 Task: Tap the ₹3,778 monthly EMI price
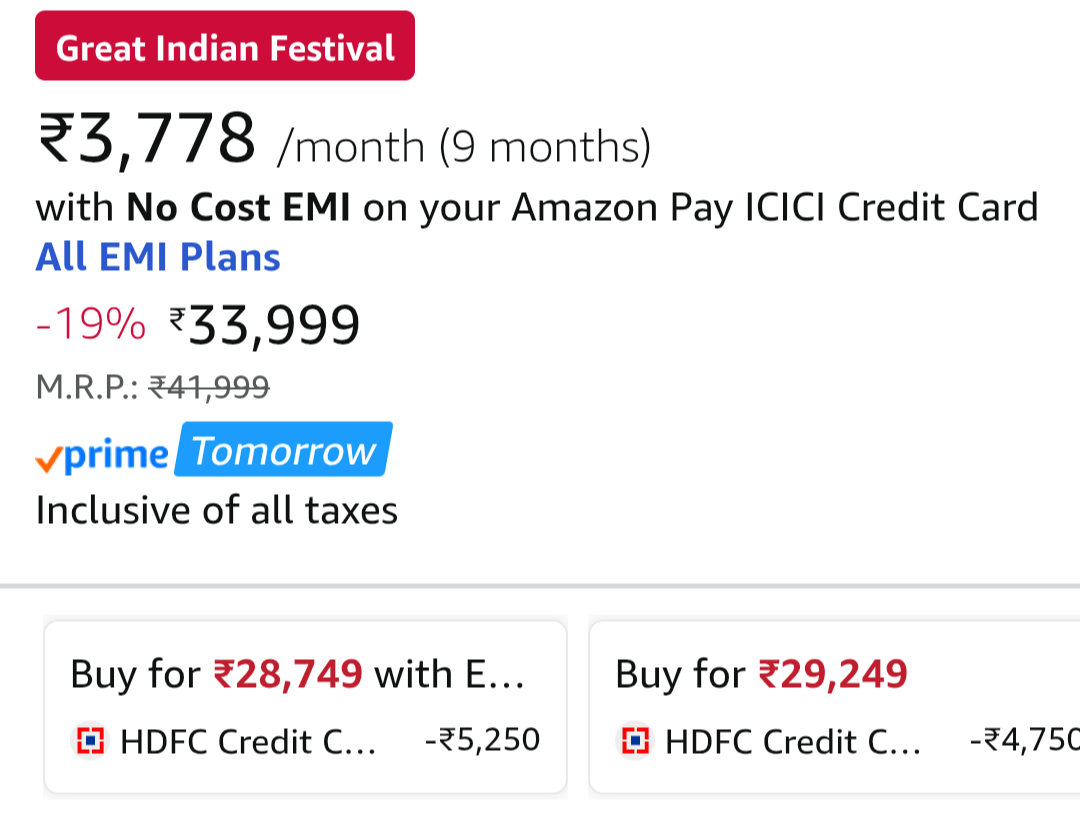tap(147, 140)
